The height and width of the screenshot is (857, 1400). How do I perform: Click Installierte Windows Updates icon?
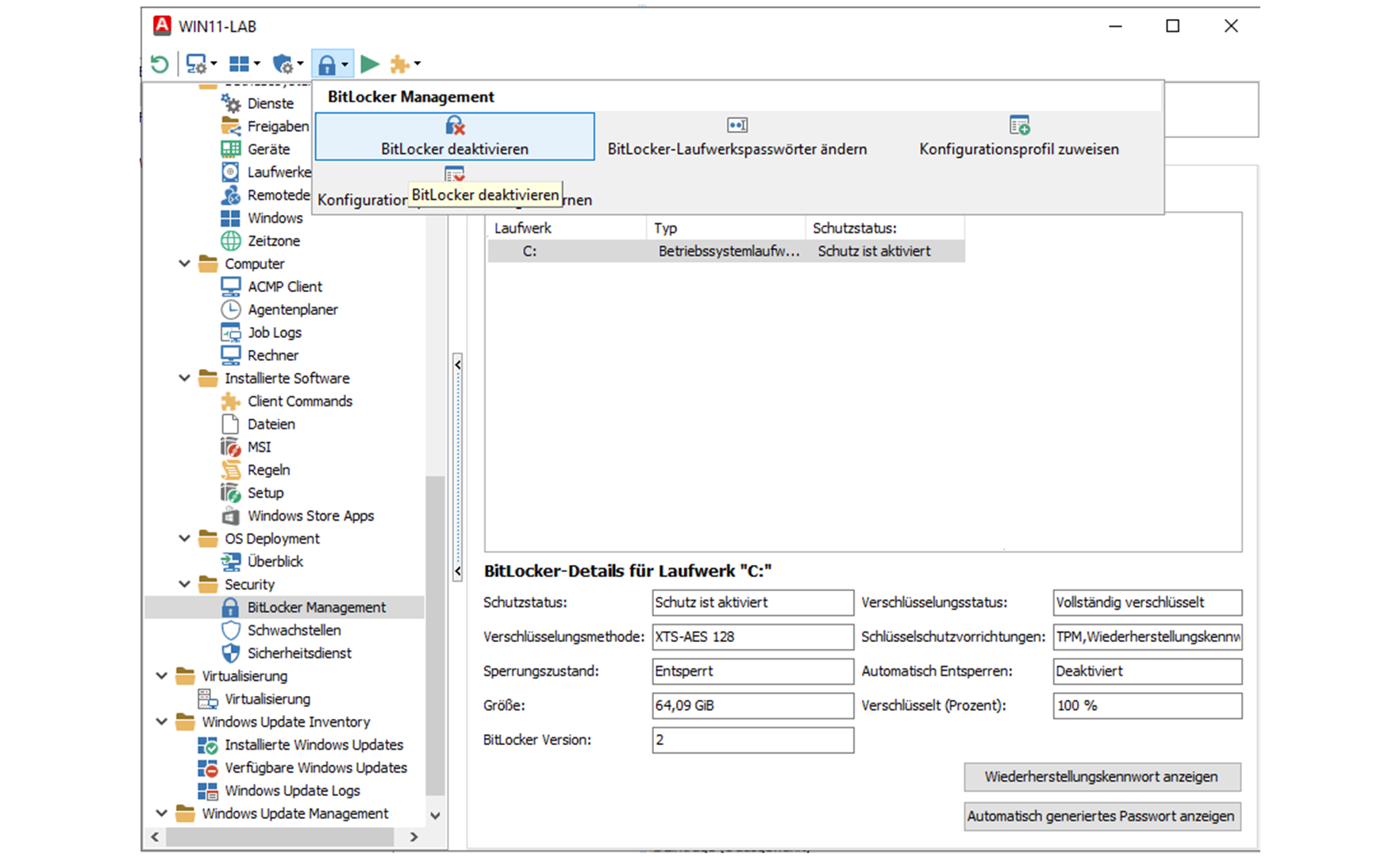pos(207,745)
